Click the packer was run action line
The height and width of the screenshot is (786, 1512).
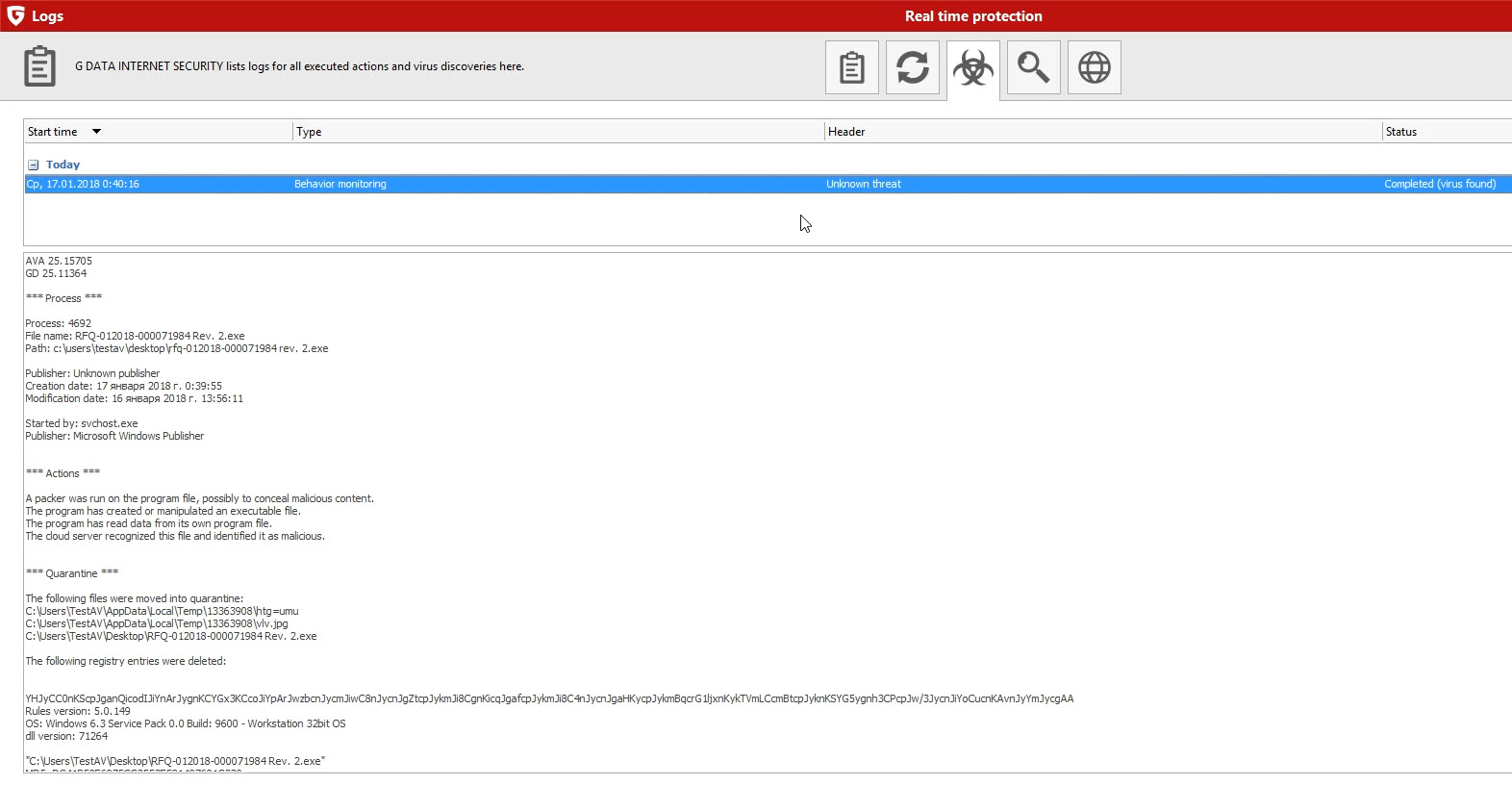pos(199,498)
